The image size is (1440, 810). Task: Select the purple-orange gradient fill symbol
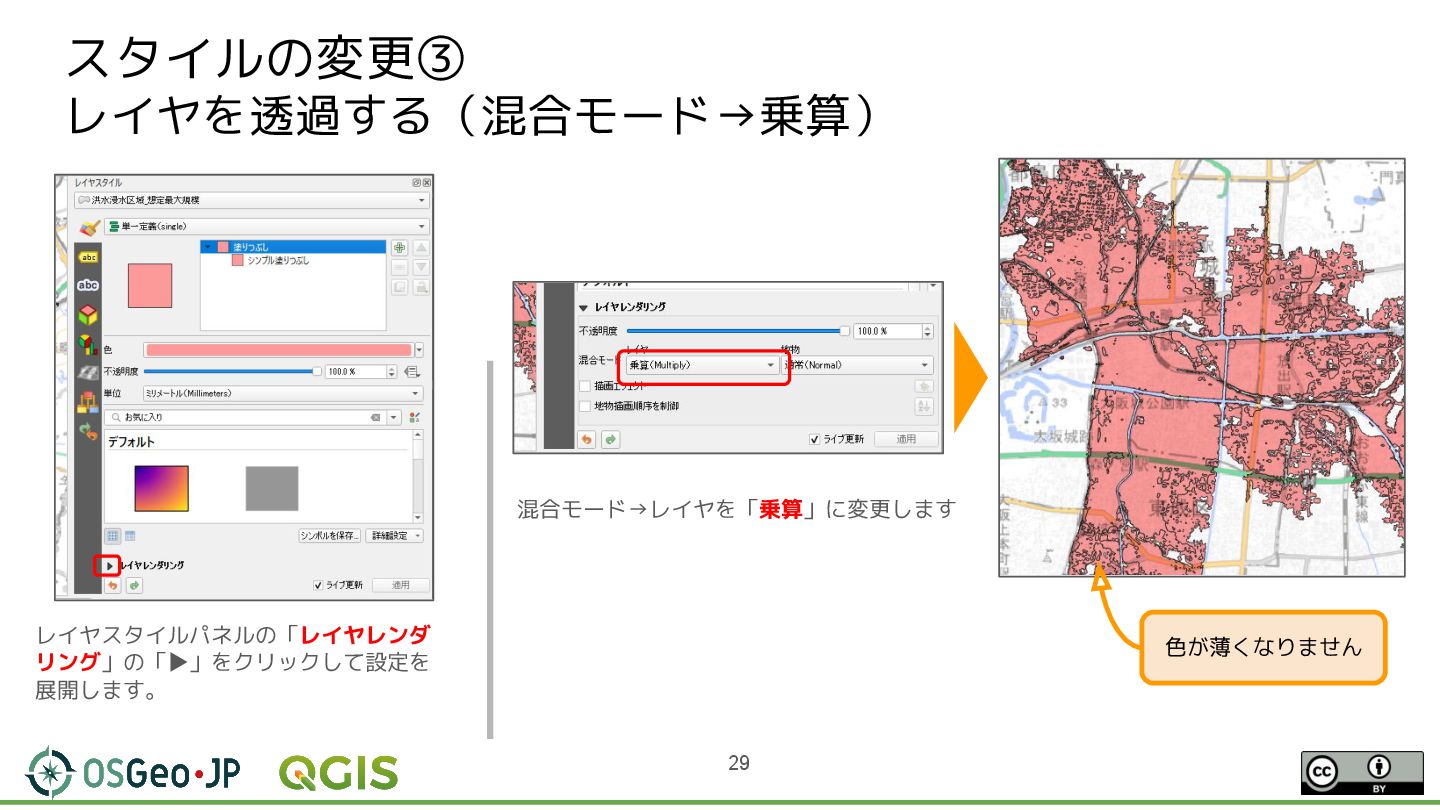[x=162, y=488]
